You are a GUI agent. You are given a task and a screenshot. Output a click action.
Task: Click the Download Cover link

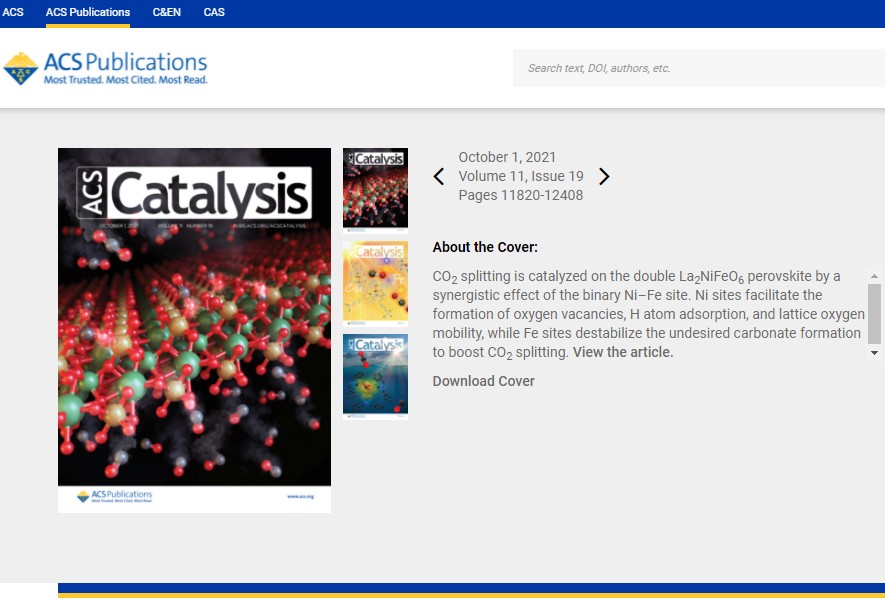tap(483, 381)
